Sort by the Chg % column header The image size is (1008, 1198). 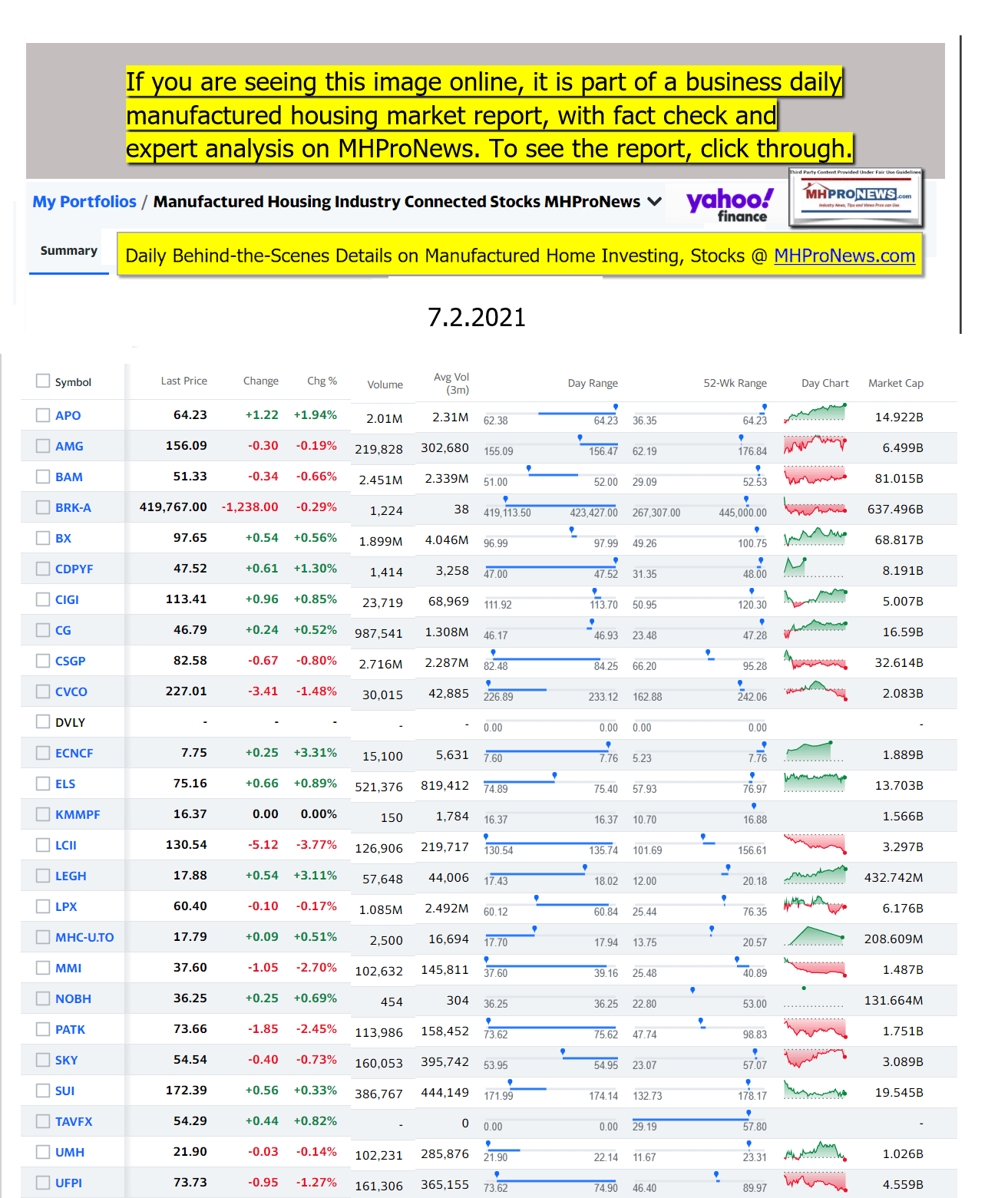point(322,381)
